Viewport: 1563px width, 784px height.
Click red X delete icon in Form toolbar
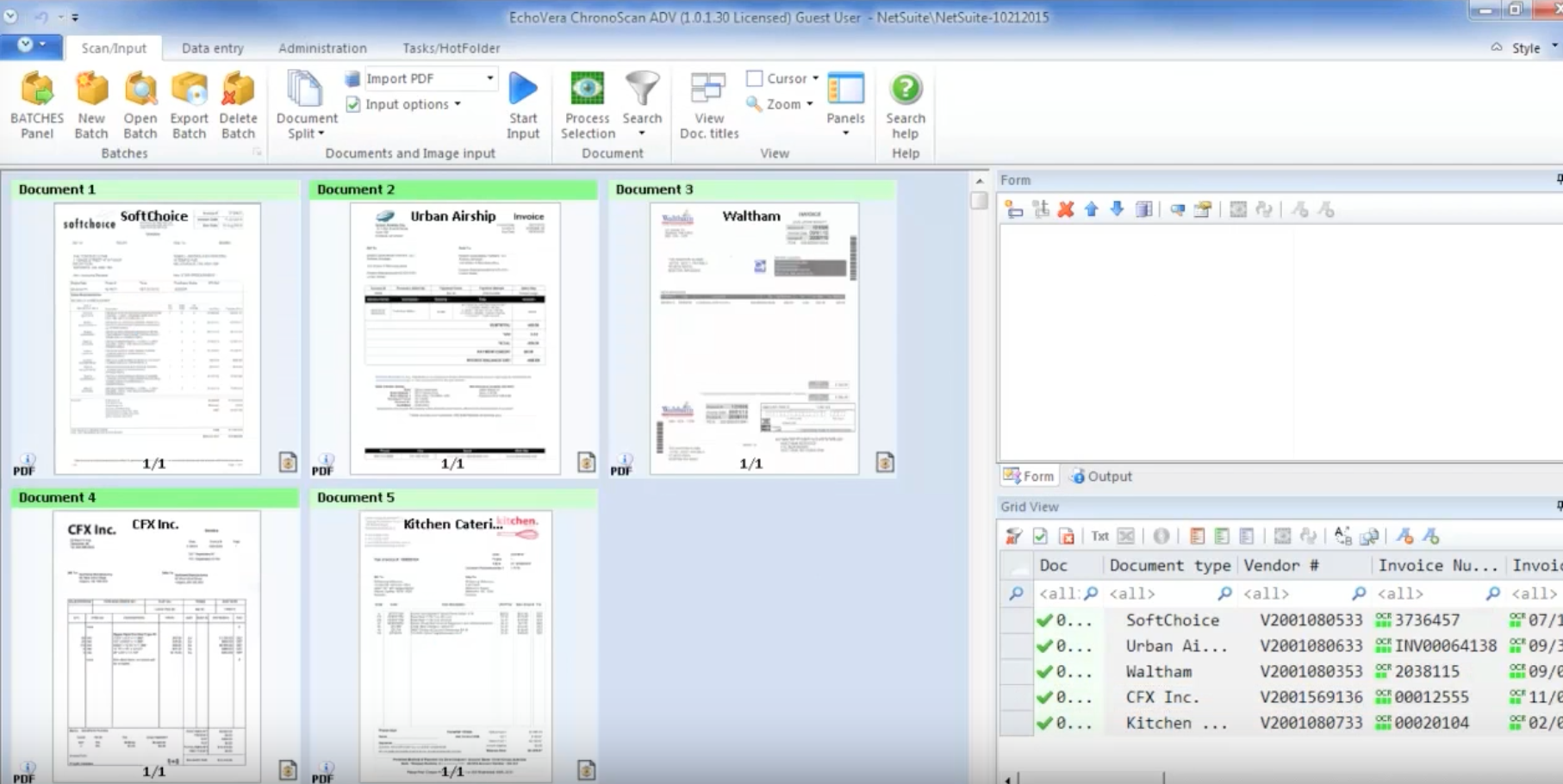1066,209
